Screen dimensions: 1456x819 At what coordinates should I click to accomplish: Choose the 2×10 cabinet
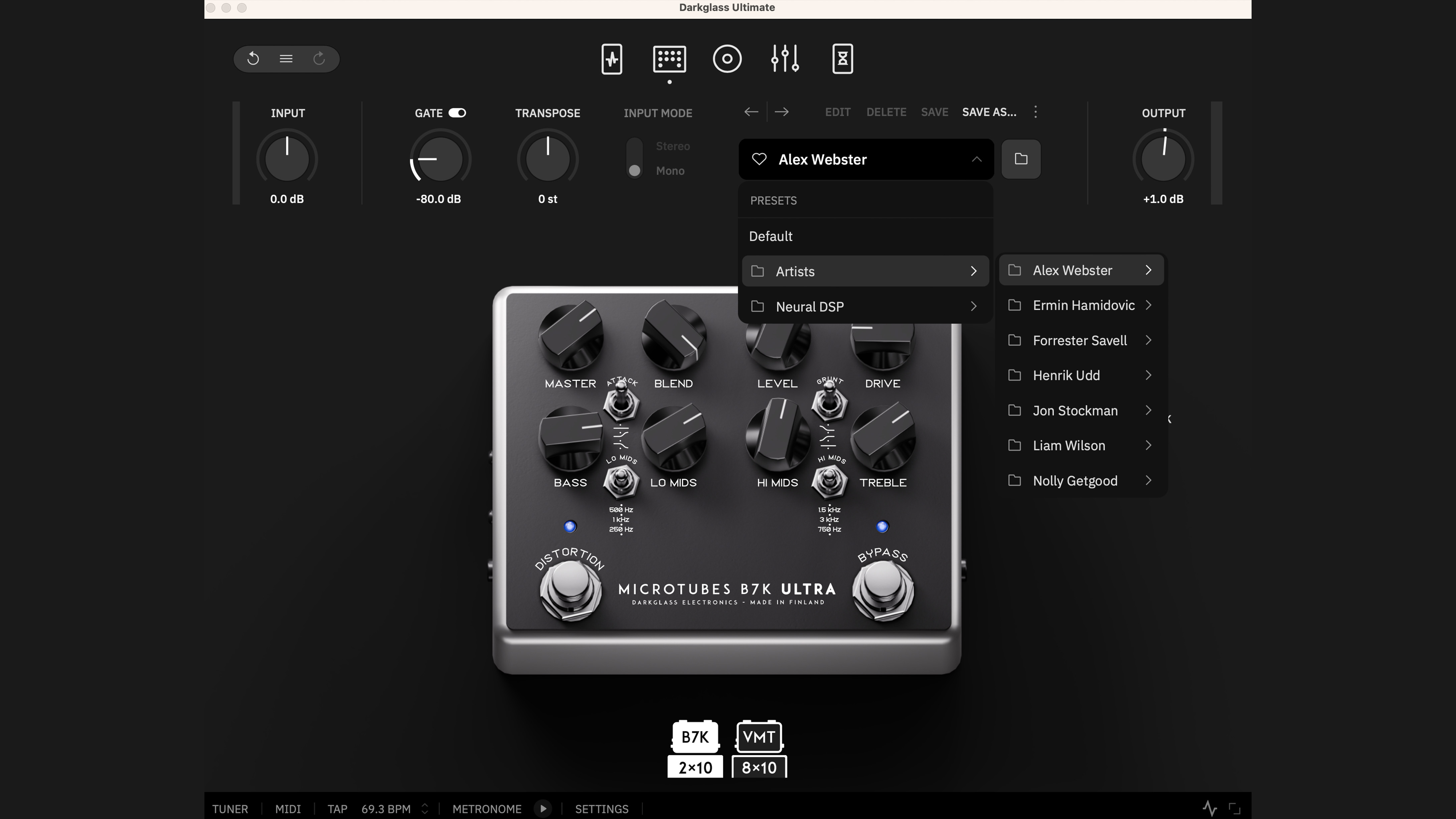coord(695,767)
